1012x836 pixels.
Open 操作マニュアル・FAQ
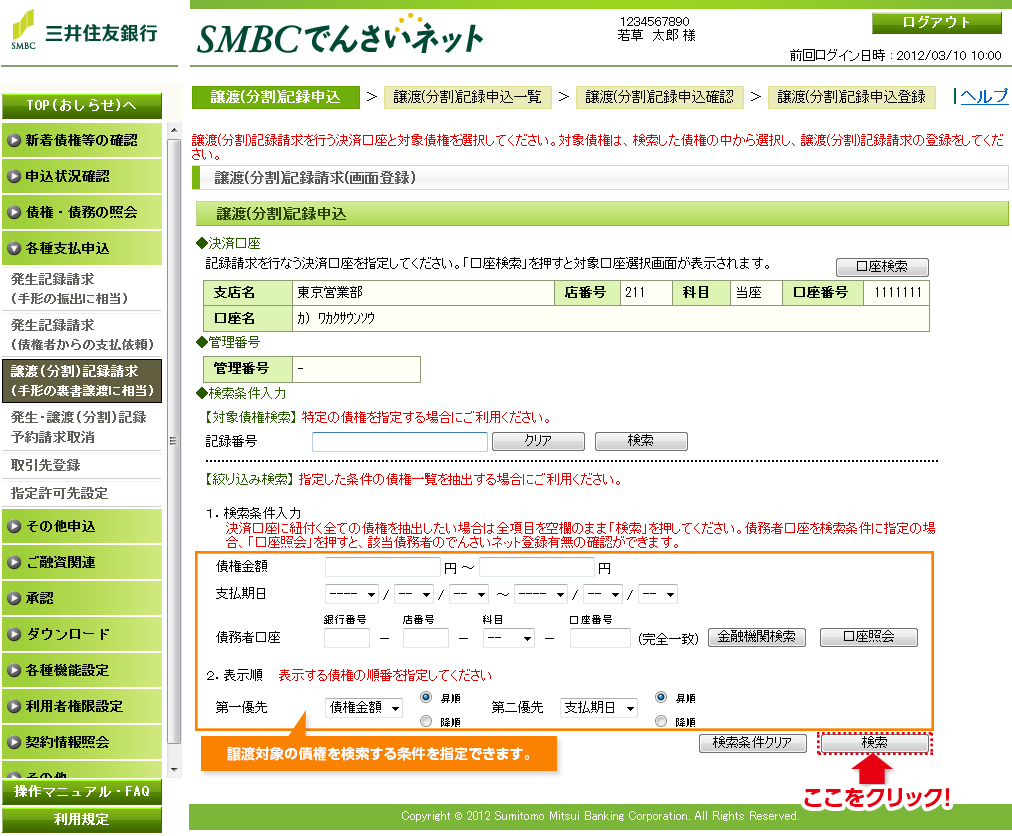[x=82, y=791]
